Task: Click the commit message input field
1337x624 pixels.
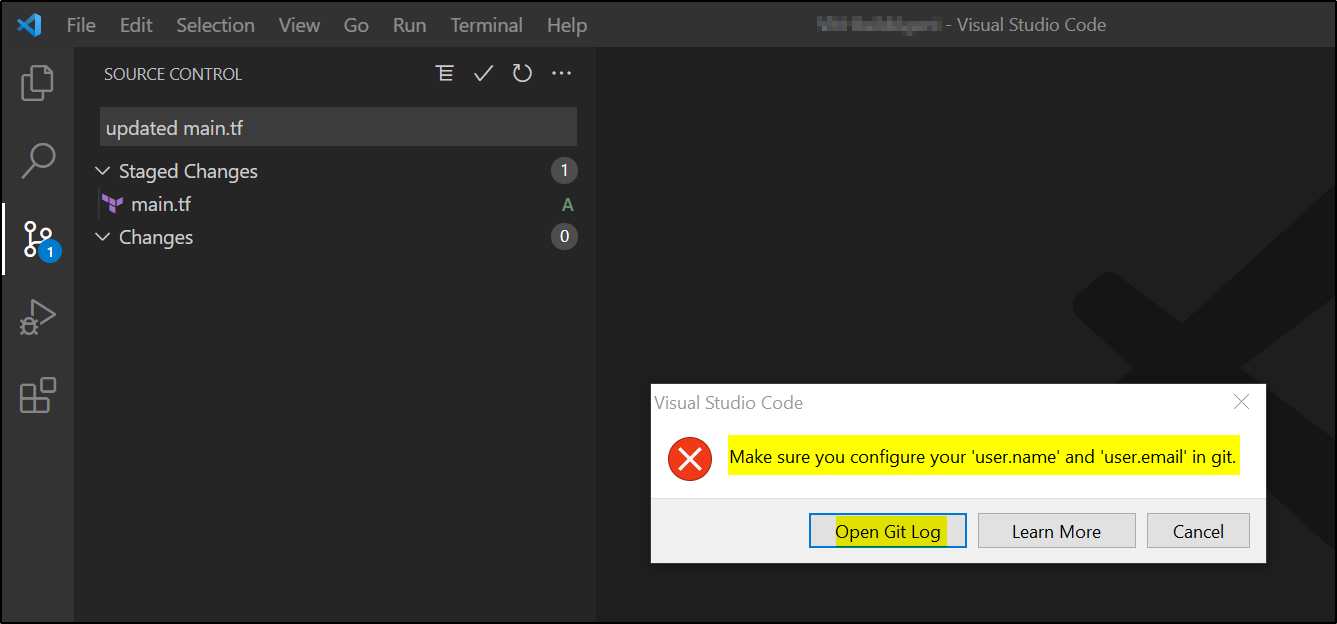Action: click(x=337, y=127)
